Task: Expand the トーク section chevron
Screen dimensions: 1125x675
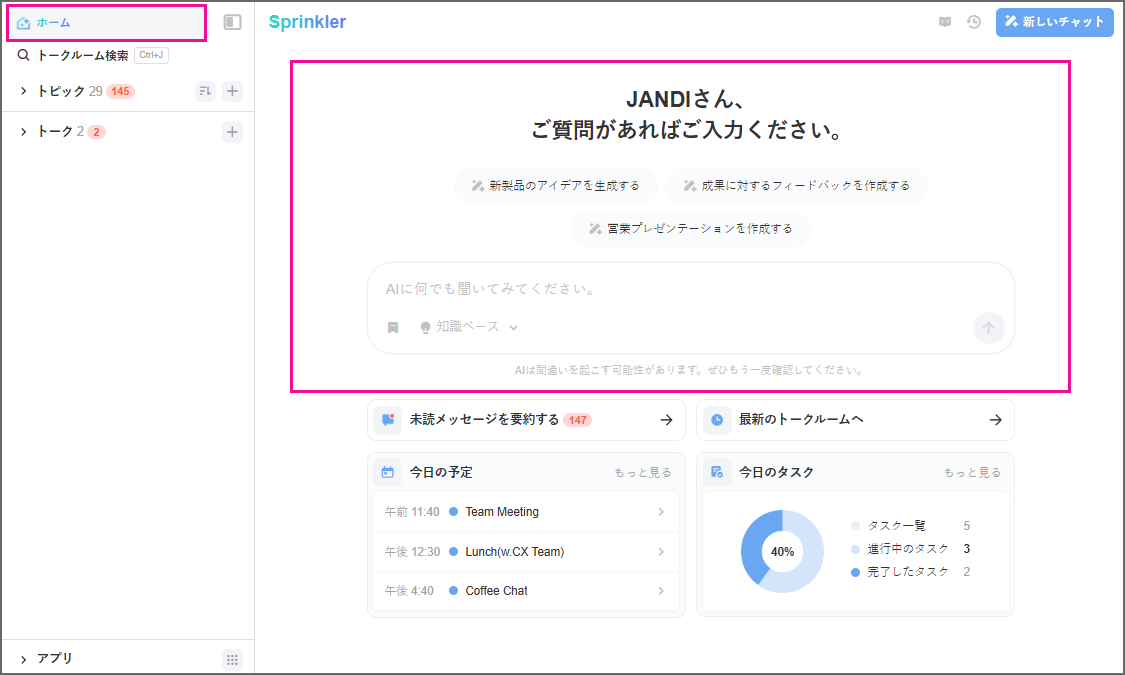Action: coord(24,132)
